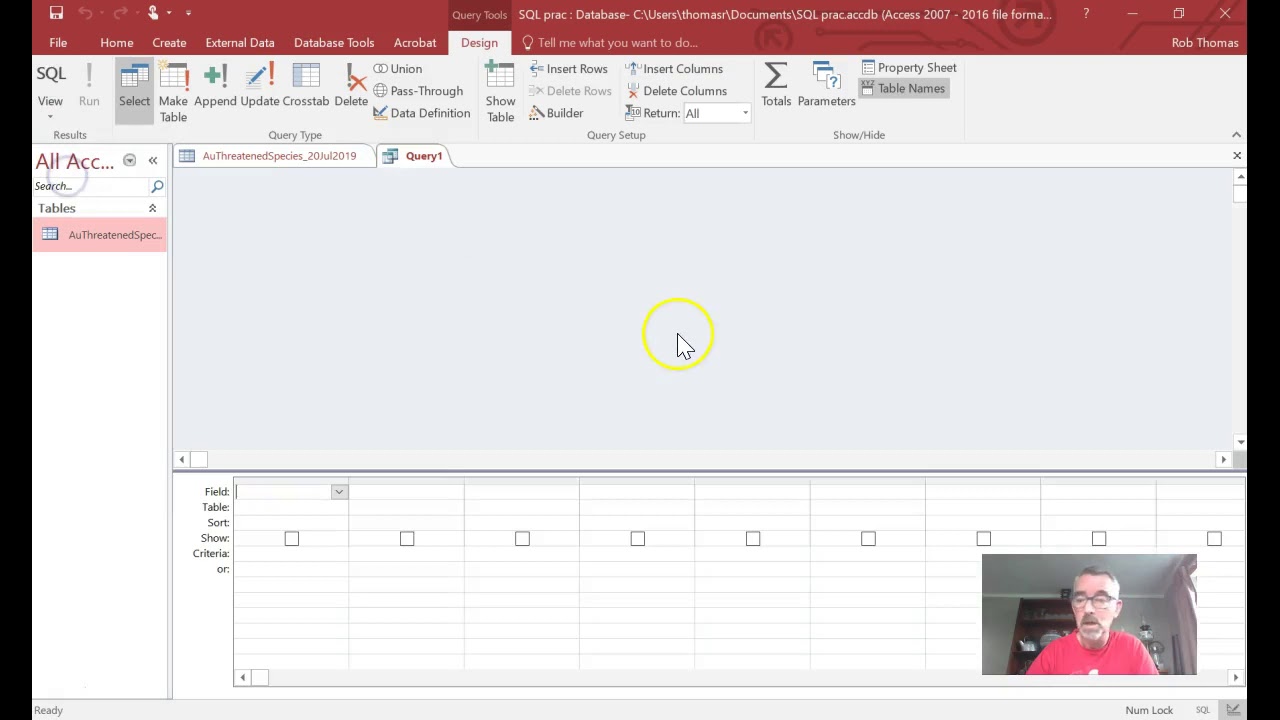The image size is (1280, 720).
Task: Check Show box in seventh grid column
Action: (984, 539)
